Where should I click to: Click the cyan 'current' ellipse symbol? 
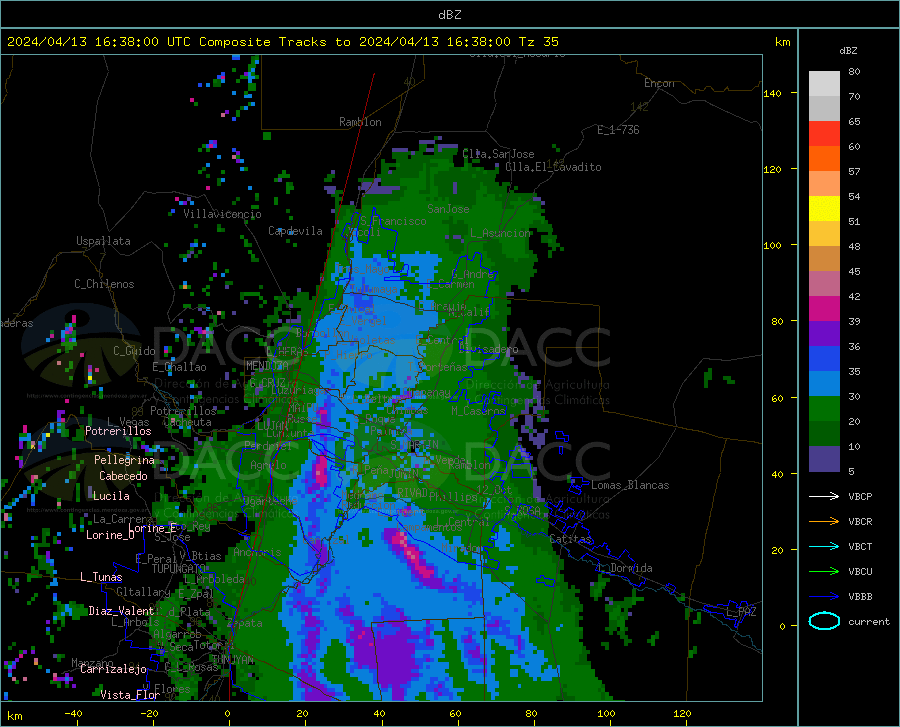point(824,621)
